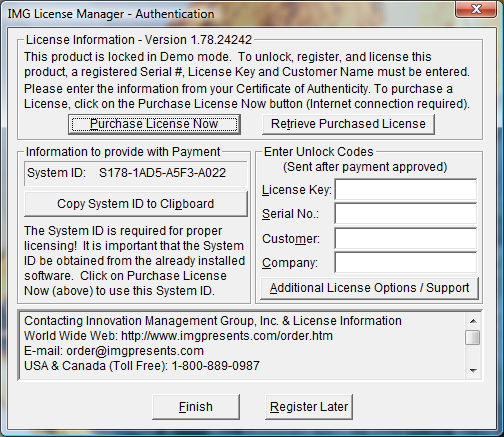Screen dimensions: 504x437
Task: Select the Customer name field
Action: click(x=406, y=238)
